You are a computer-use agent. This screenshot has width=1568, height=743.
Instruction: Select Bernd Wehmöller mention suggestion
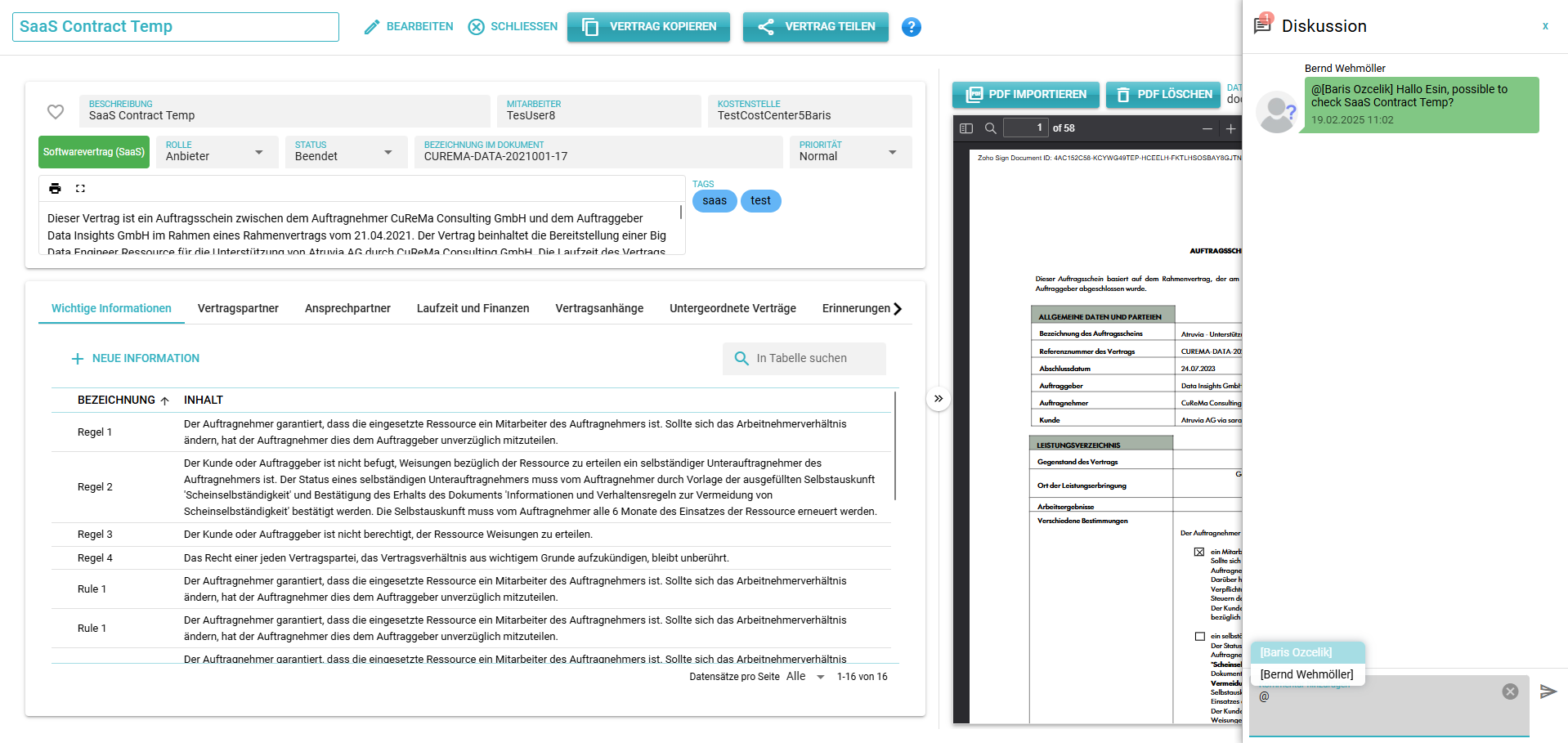pyautogui.click(x=1306, y=674)
